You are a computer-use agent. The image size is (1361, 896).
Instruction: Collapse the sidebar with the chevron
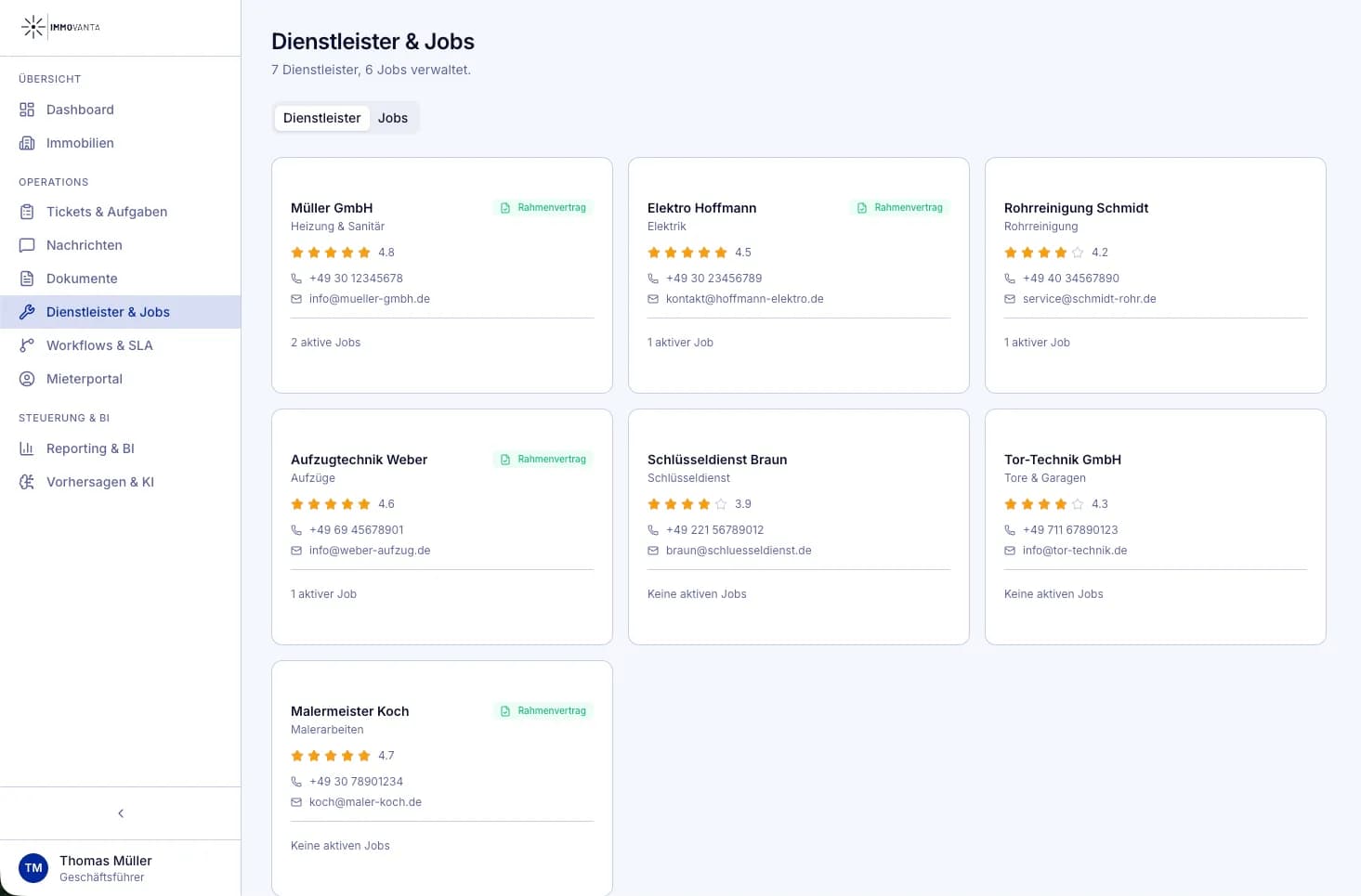click(120, 812)
